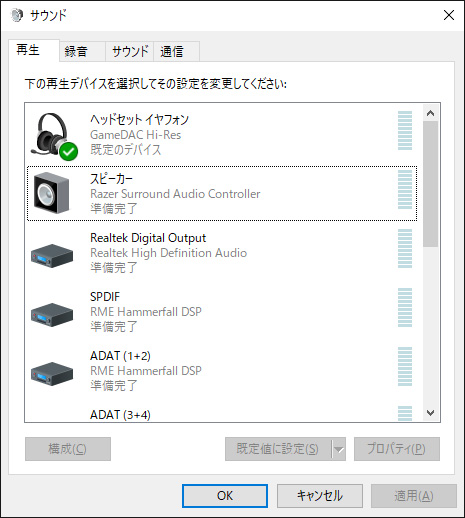Screen dimensions: 465x518
Task: Click the scroll up arrow in device list
Action: click(431, 113)
